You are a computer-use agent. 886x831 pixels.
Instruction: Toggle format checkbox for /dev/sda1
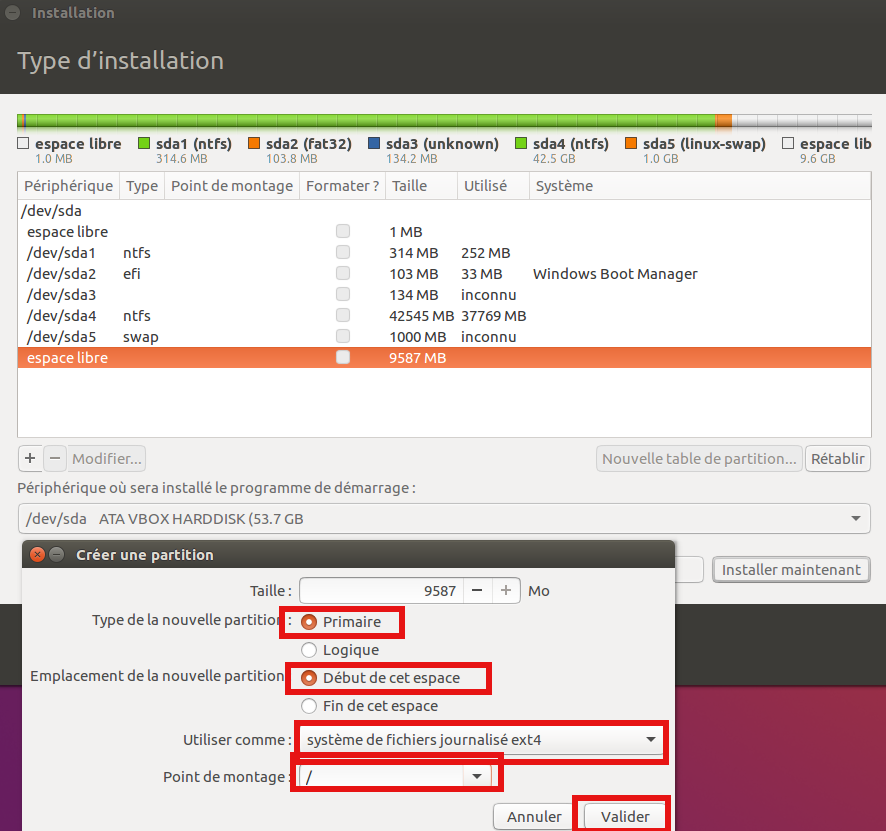(x=342, y=252)
